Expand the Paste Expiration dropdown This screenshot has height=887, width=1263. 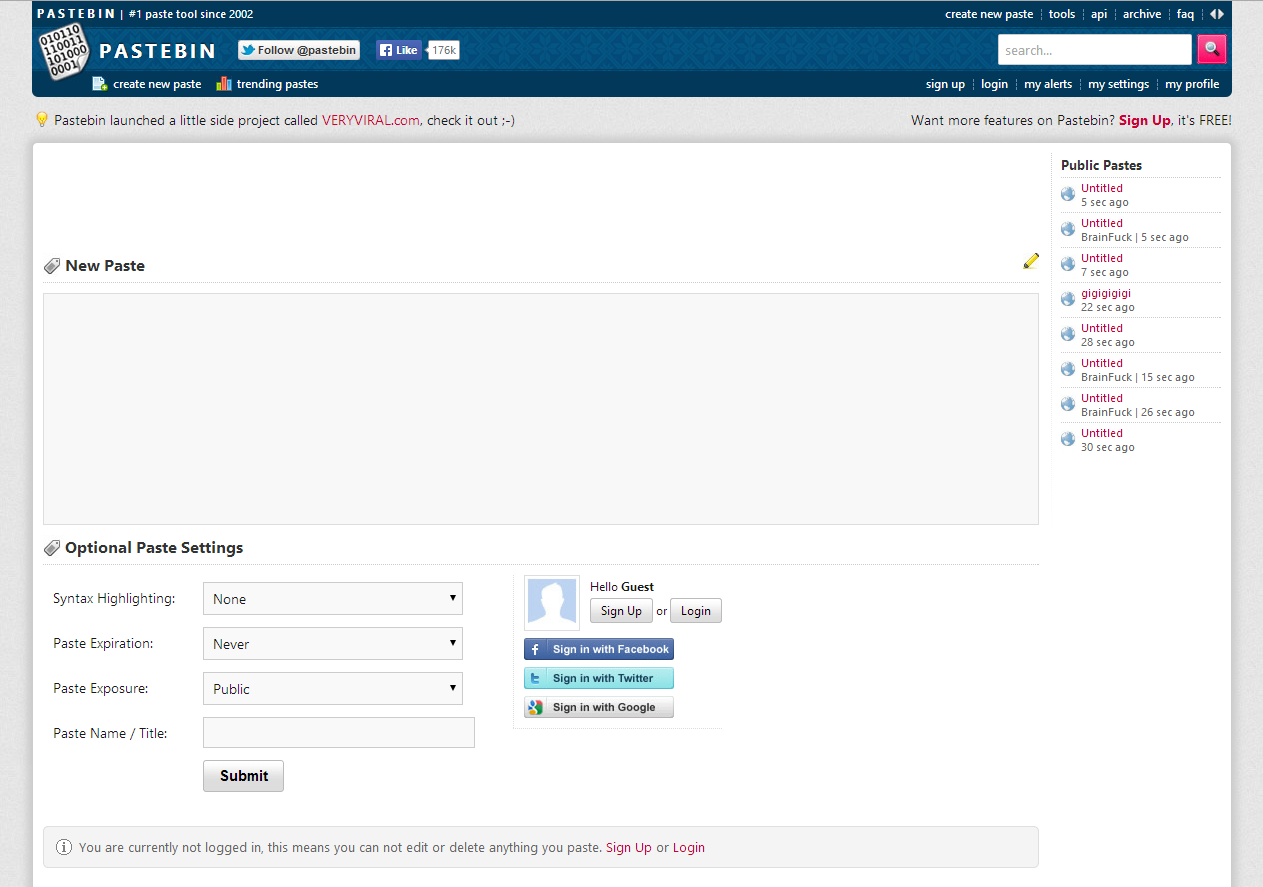click(332, 644)
